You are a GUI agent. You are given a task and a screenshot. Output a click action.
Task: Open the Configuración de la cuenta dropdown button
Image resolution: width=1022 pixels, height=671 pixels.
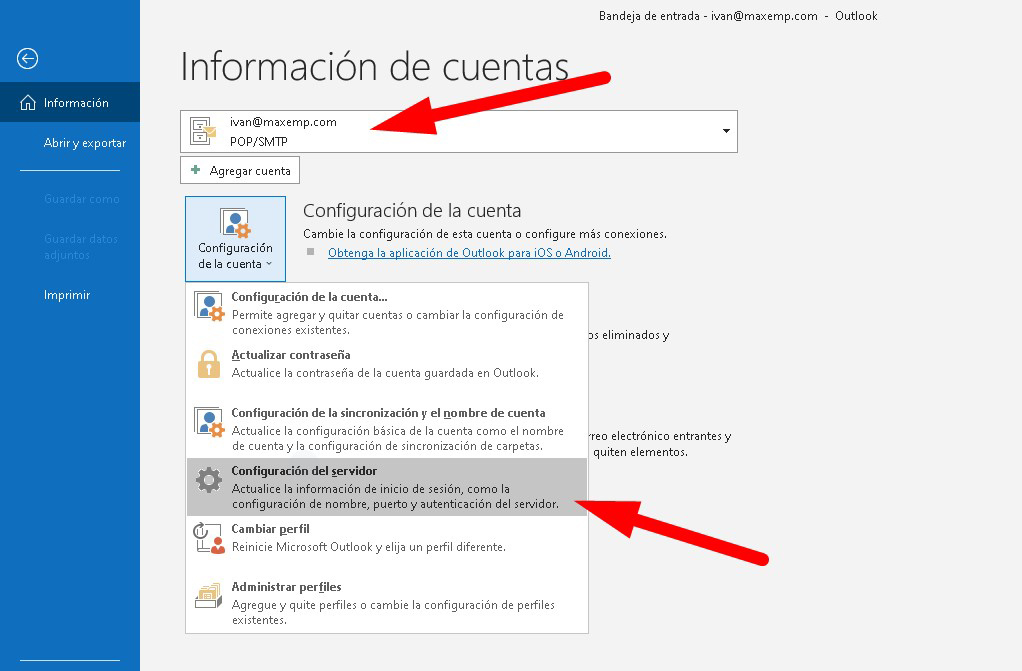[235, 238]
